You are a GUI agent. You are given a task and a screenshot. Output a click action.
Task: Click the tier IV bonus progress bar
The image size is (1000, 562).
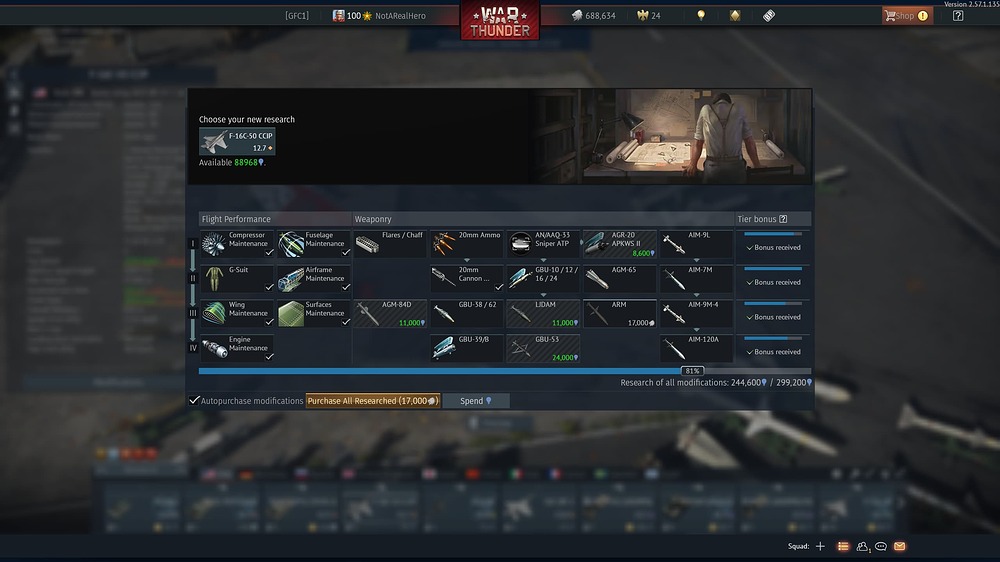point(773,339)
